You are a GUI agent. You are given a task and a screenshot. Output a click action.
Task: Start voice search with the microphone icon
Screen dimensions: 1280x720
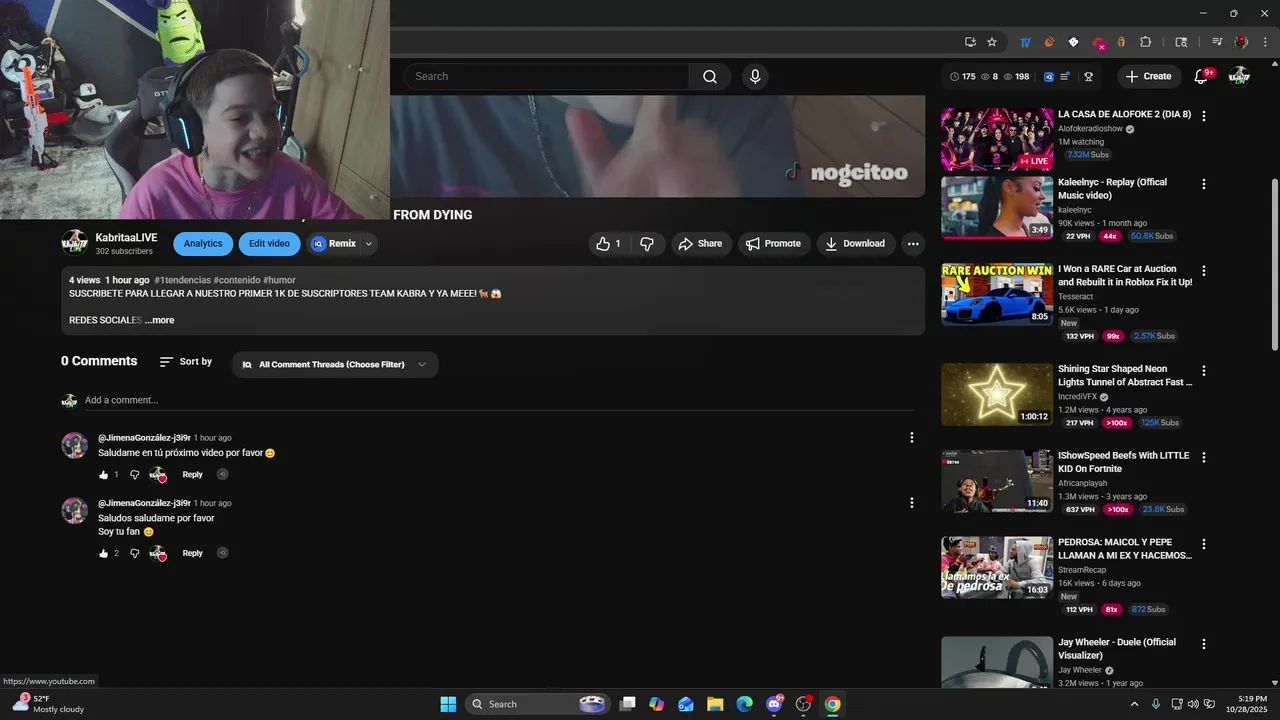755,76
